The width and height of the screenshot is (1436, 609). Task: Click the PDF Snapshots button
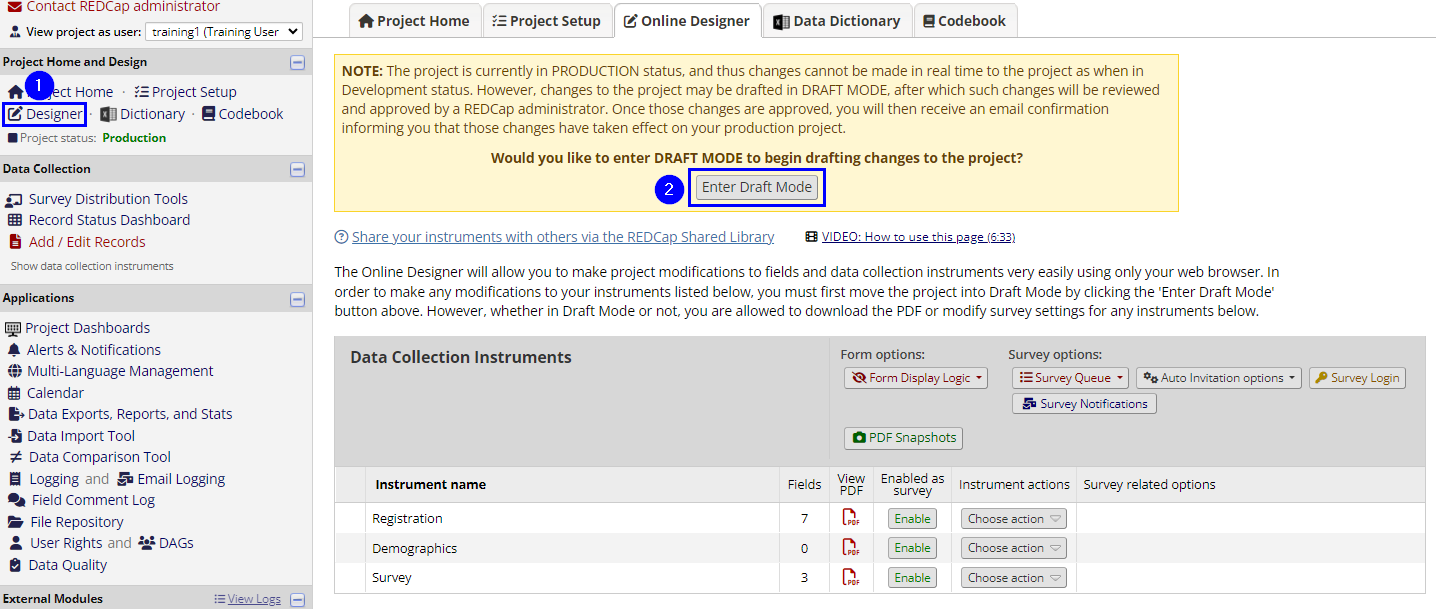(x=903, y=438)
